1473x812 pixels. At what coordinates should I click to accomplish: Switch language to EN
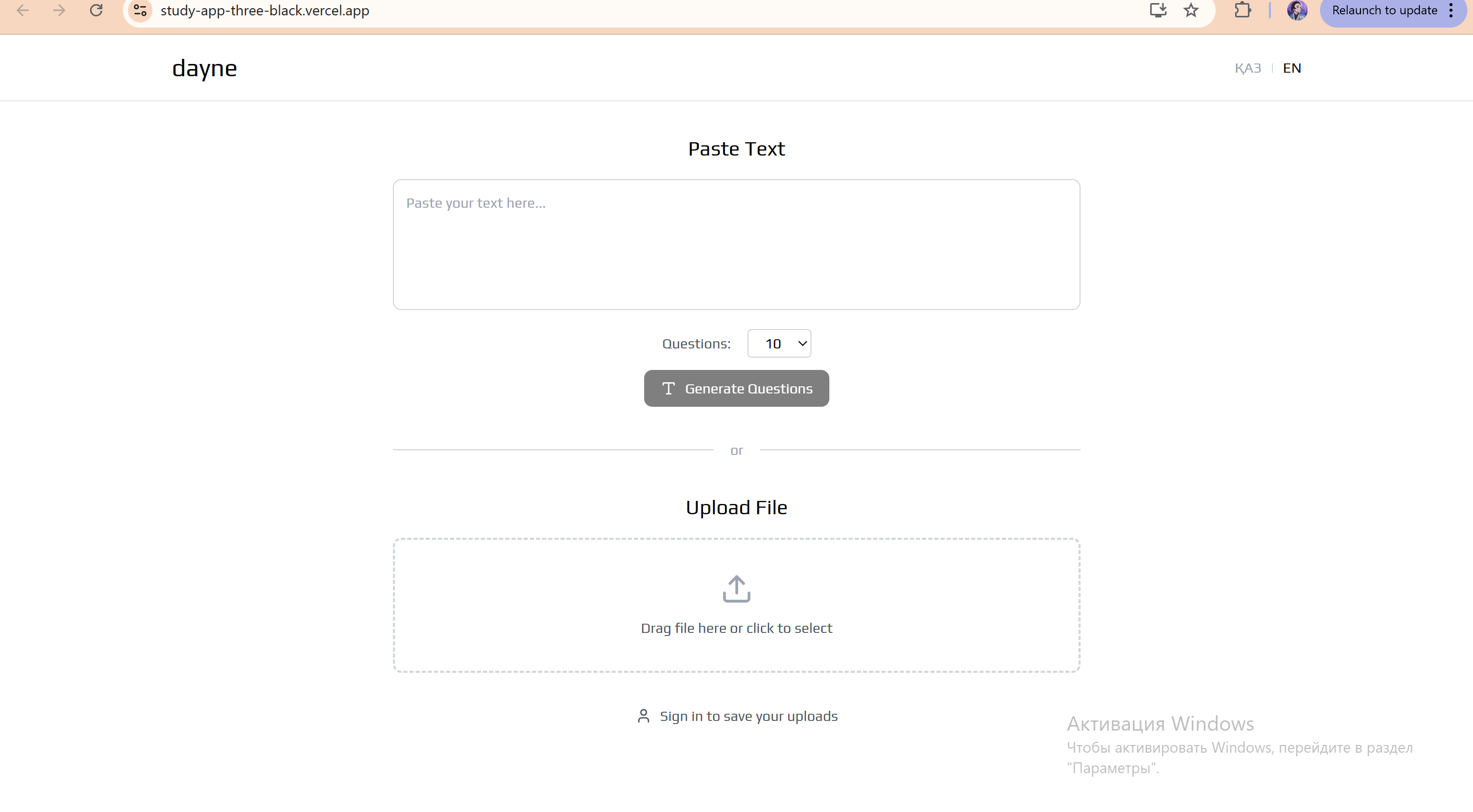(1292, 68)
